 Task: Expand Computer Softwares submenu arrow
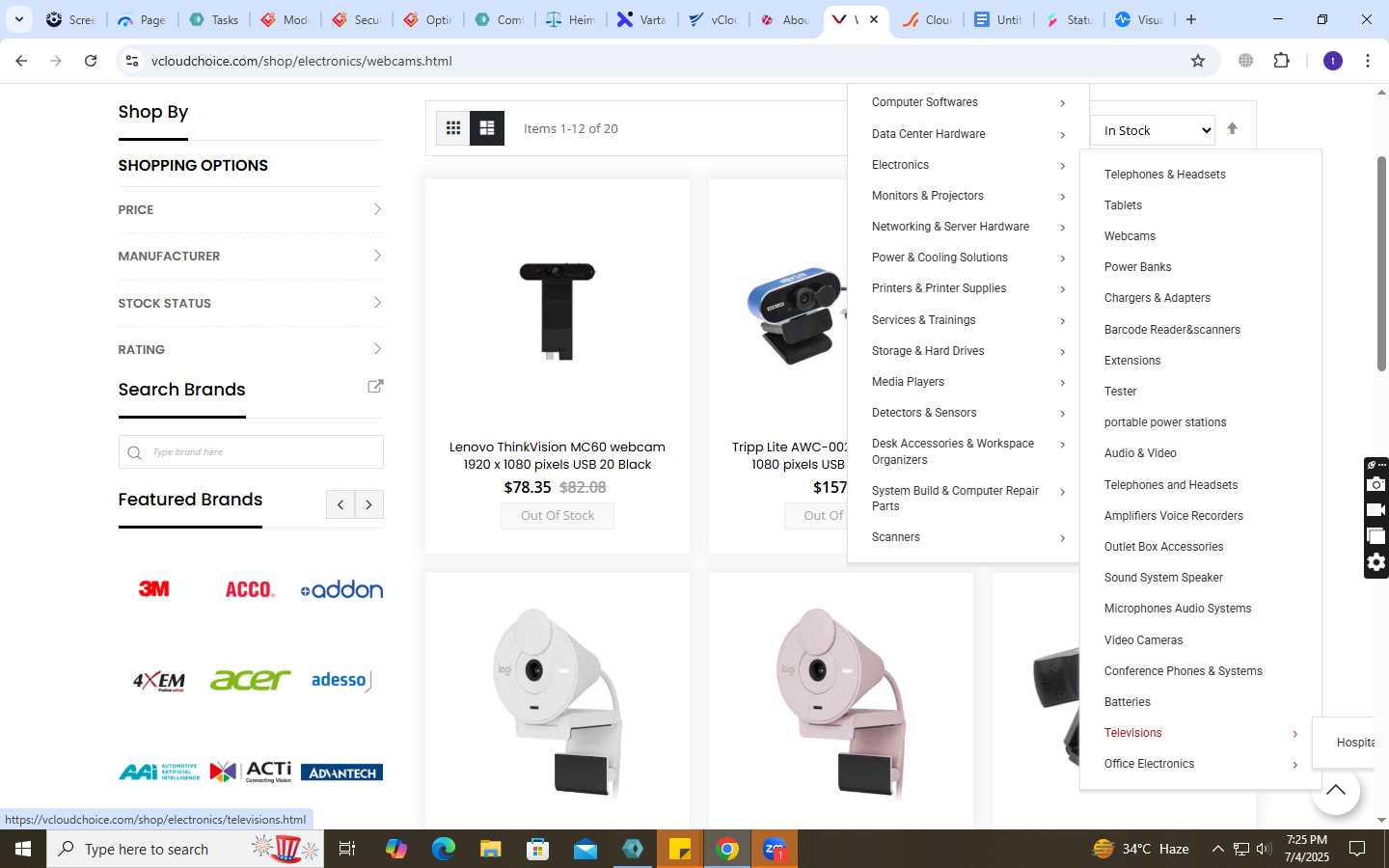[1062, 103]
